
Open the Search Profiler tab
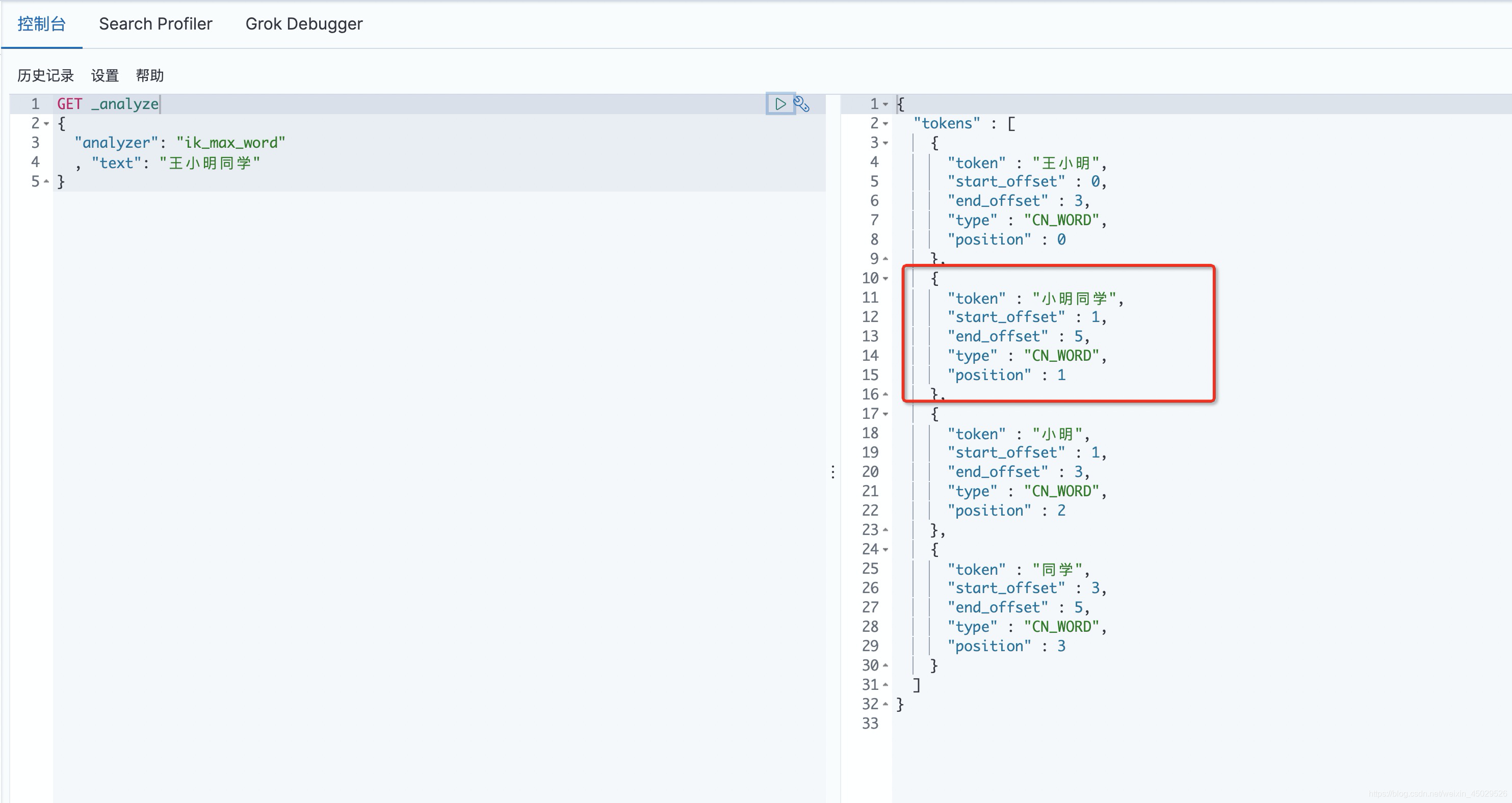(x=155, y=24)
